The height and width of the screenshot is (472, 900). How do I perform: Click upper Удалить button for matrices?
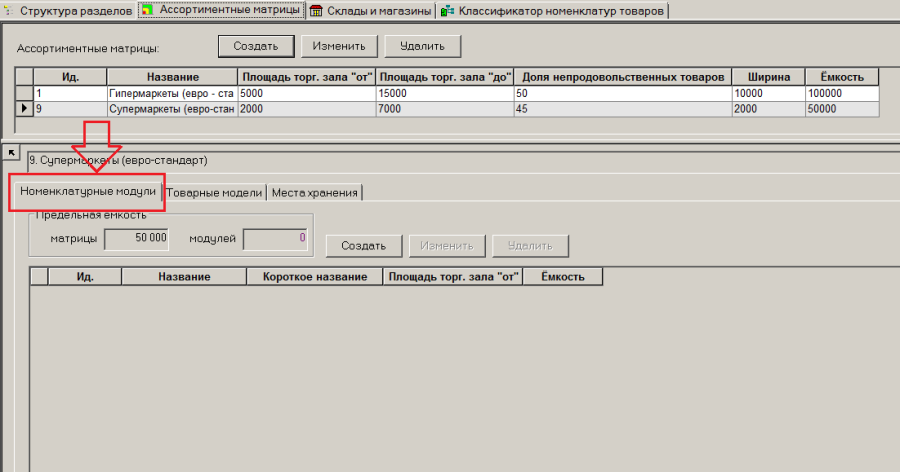point(422,47)
